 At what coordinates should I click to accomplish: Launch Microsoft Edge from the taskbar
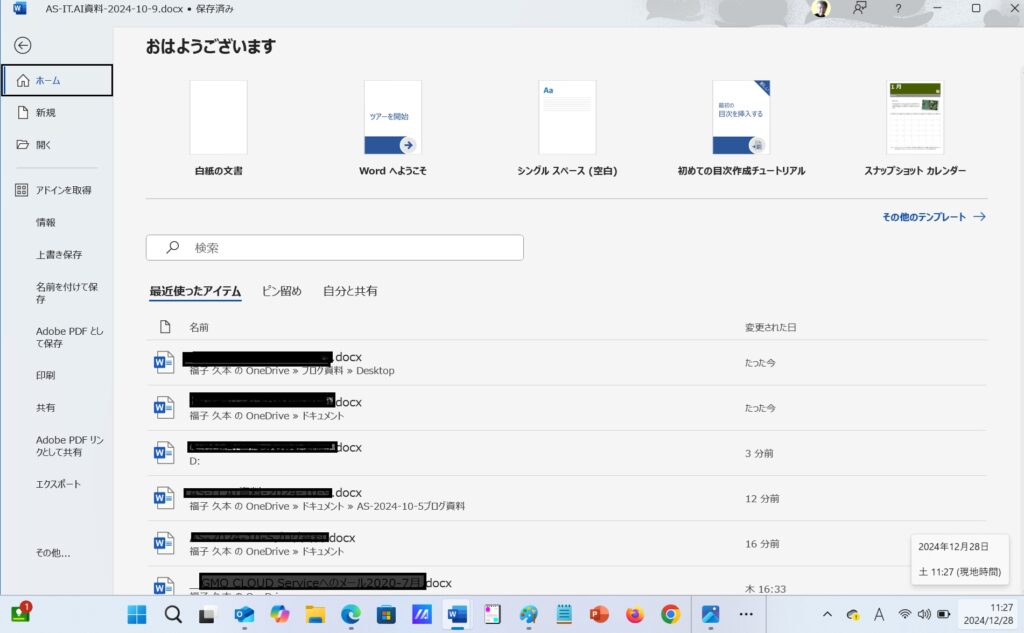351,615
